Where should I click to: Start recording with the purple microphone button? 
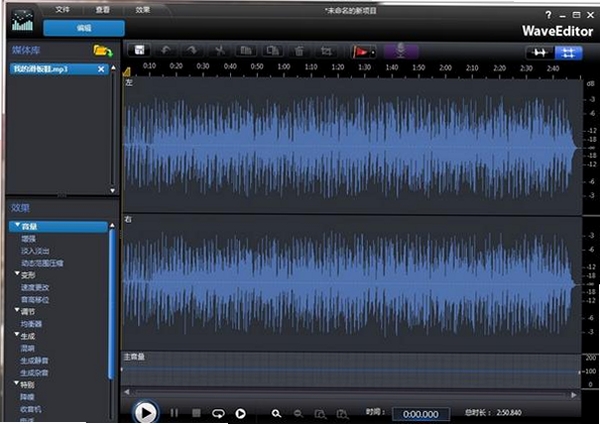(401, 51)
